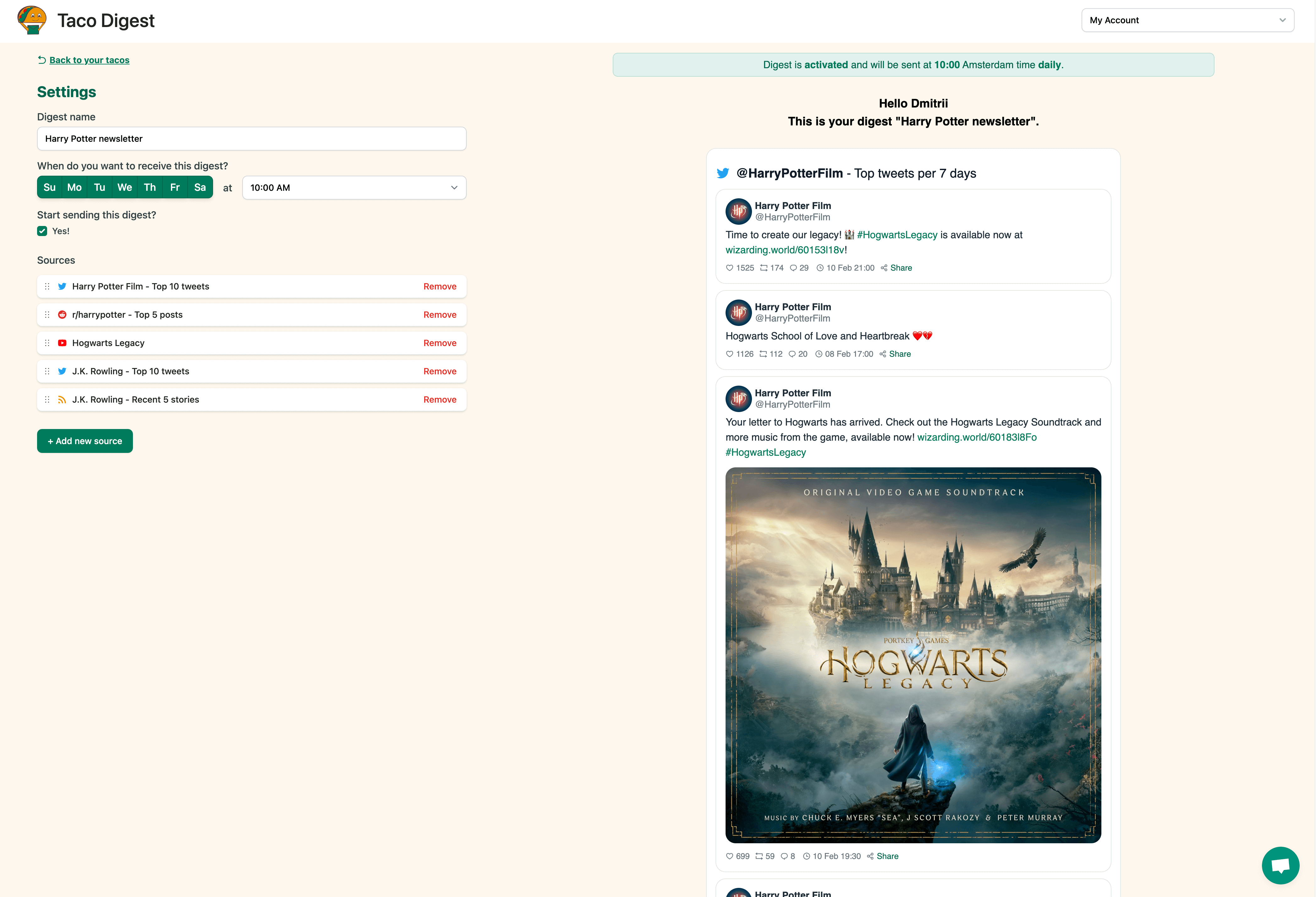Remove the J.K. Rowling Recent 5 stories source
Screen dimensions: 1316x897
tap(440, 400)
